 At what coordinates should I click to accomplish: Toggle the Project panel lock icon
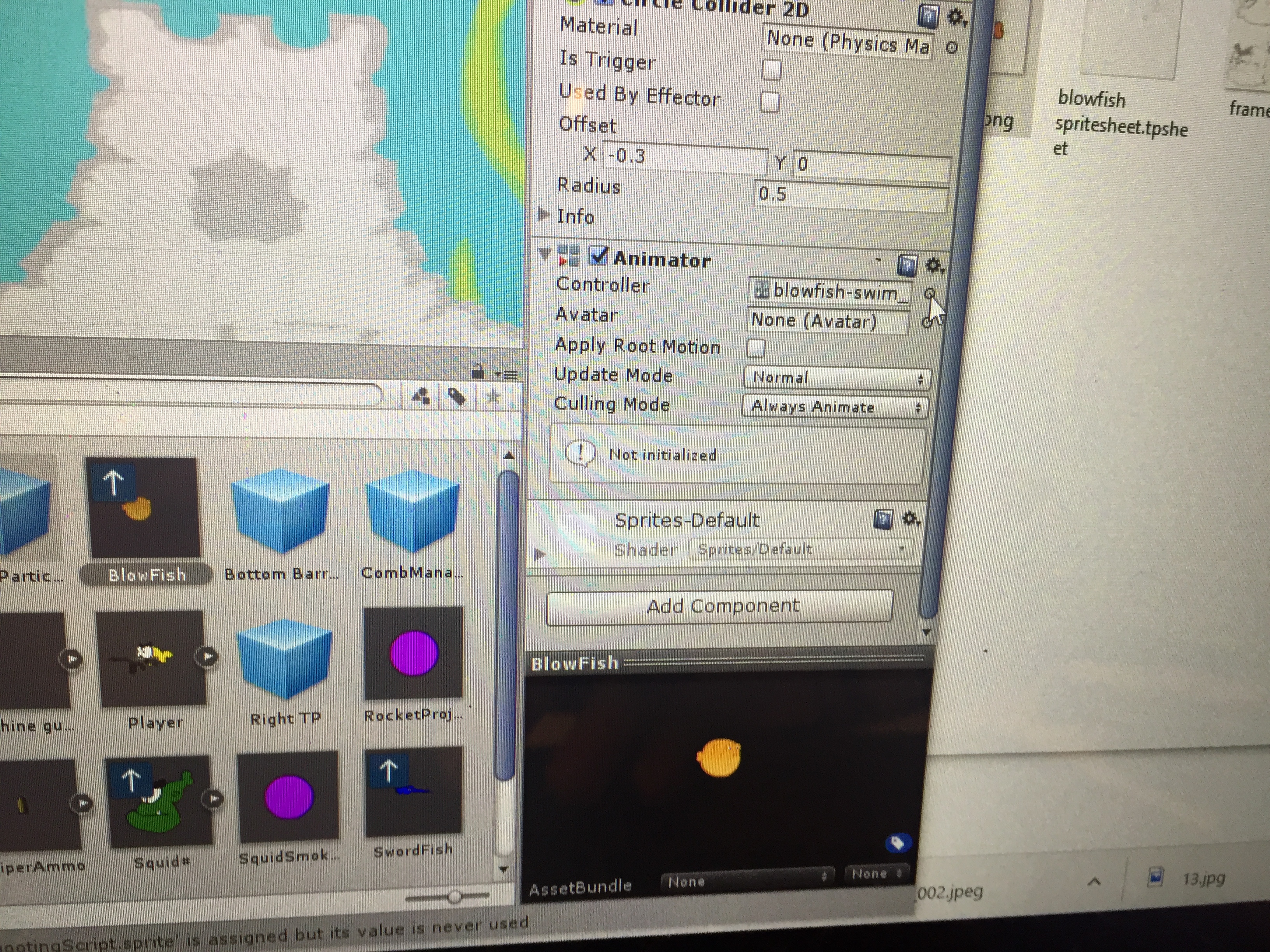coord(477,372)
